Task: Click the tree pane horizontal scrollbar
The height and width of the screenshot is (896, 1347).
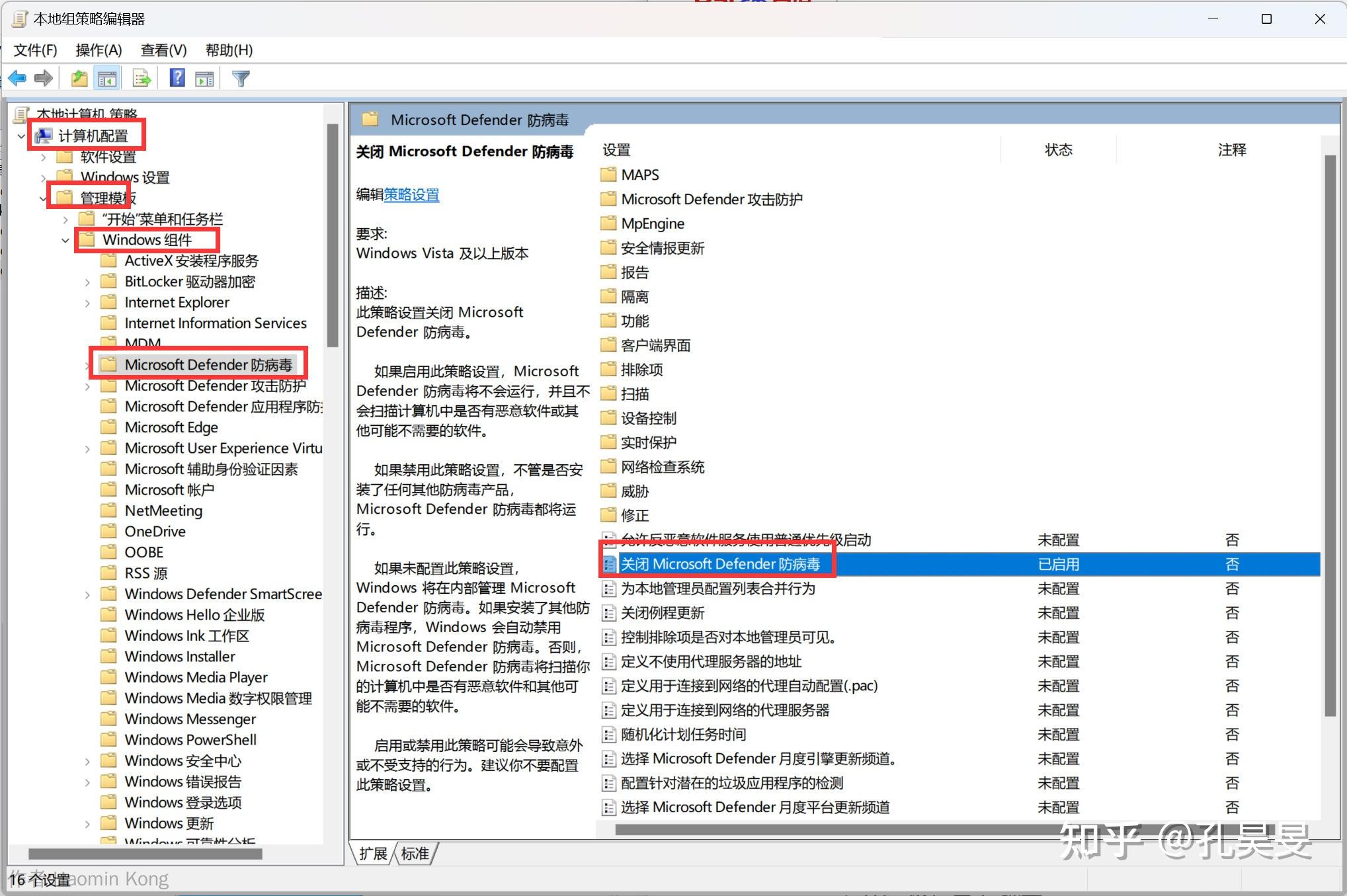Action: [x=145, y=854]
